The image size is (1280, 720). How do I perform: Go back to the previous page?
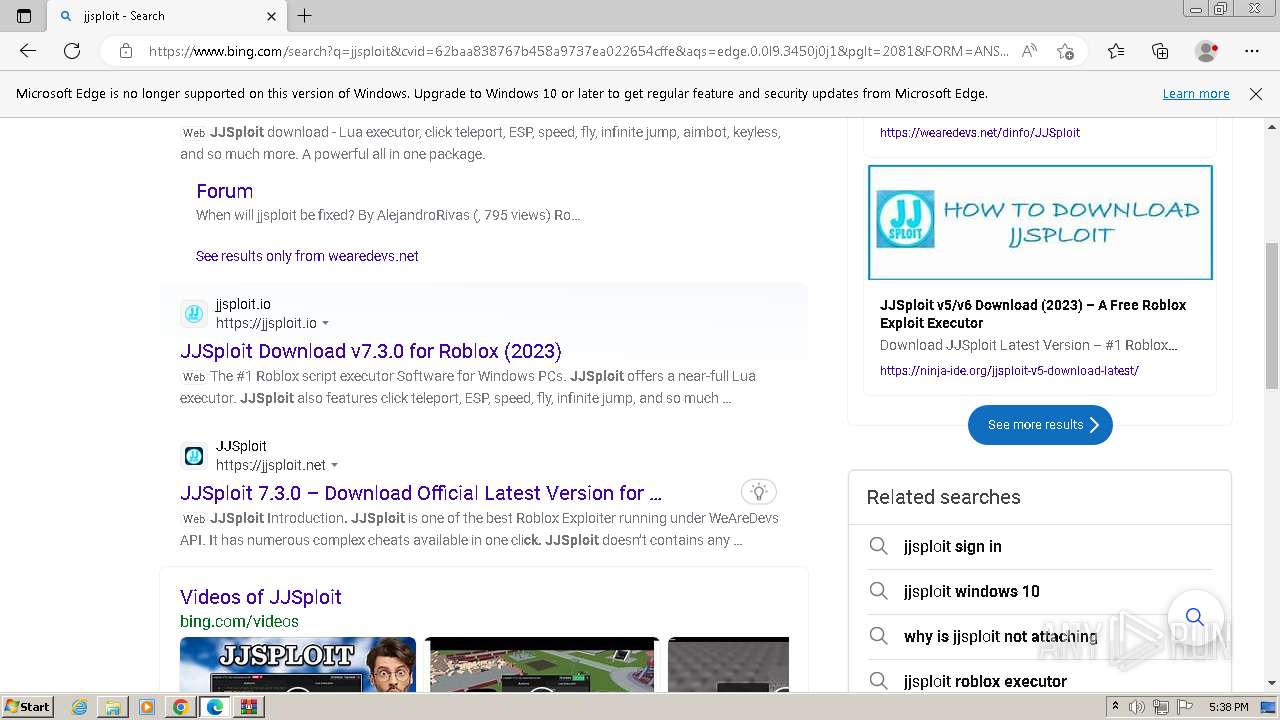click(28, 51)
